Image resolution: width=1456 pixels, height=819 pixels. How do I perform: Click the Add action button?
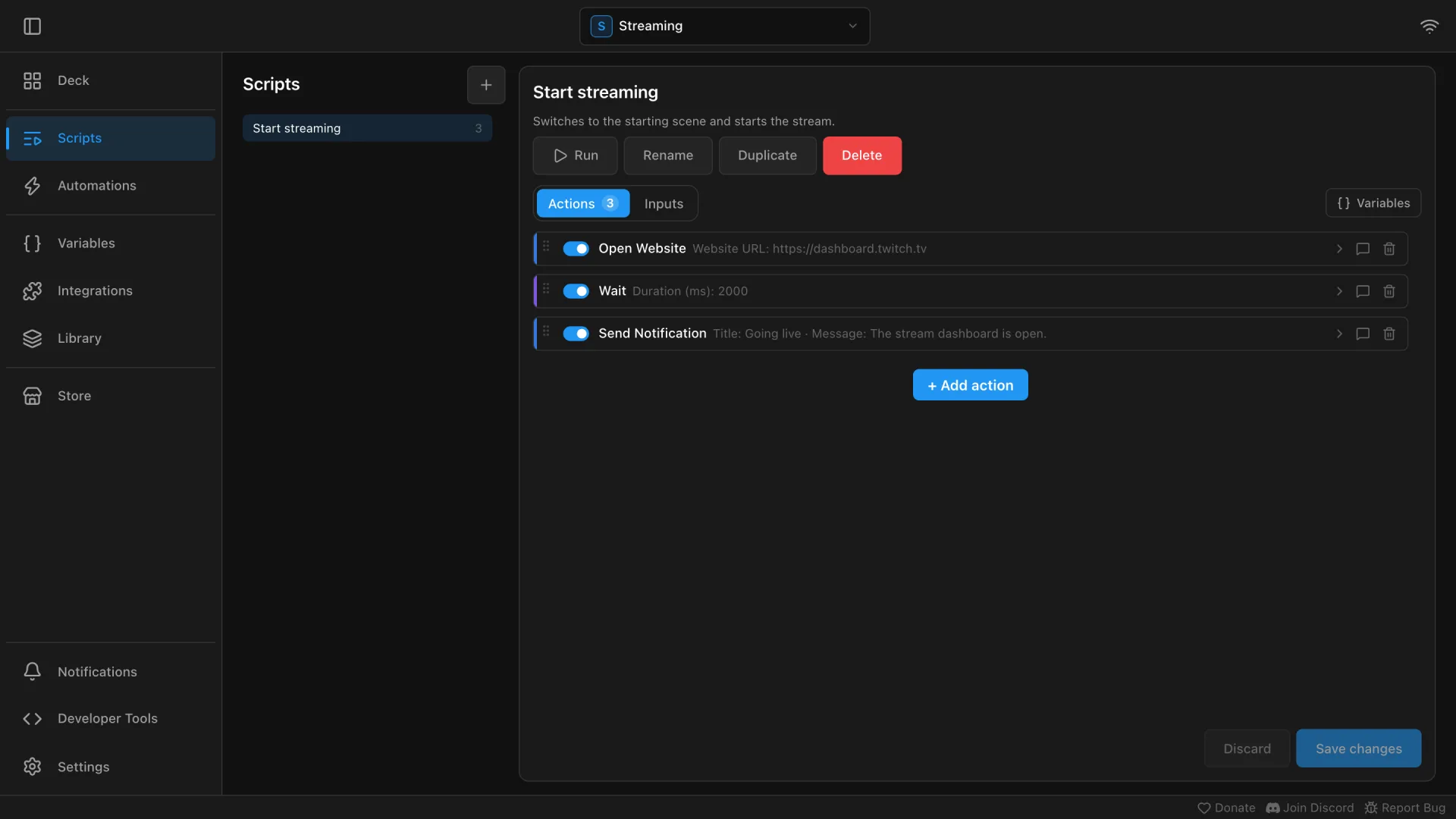pyautogui.click(x=970, y=385)
